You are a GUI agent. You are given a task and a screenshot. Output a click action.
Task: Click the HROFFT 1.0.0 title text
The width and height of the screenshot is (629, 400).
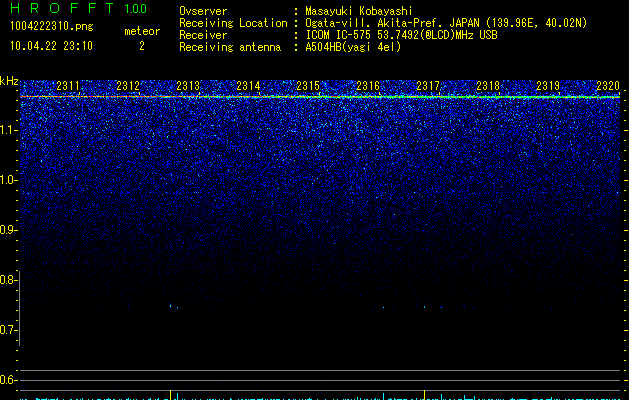click(x=78, y=8)
